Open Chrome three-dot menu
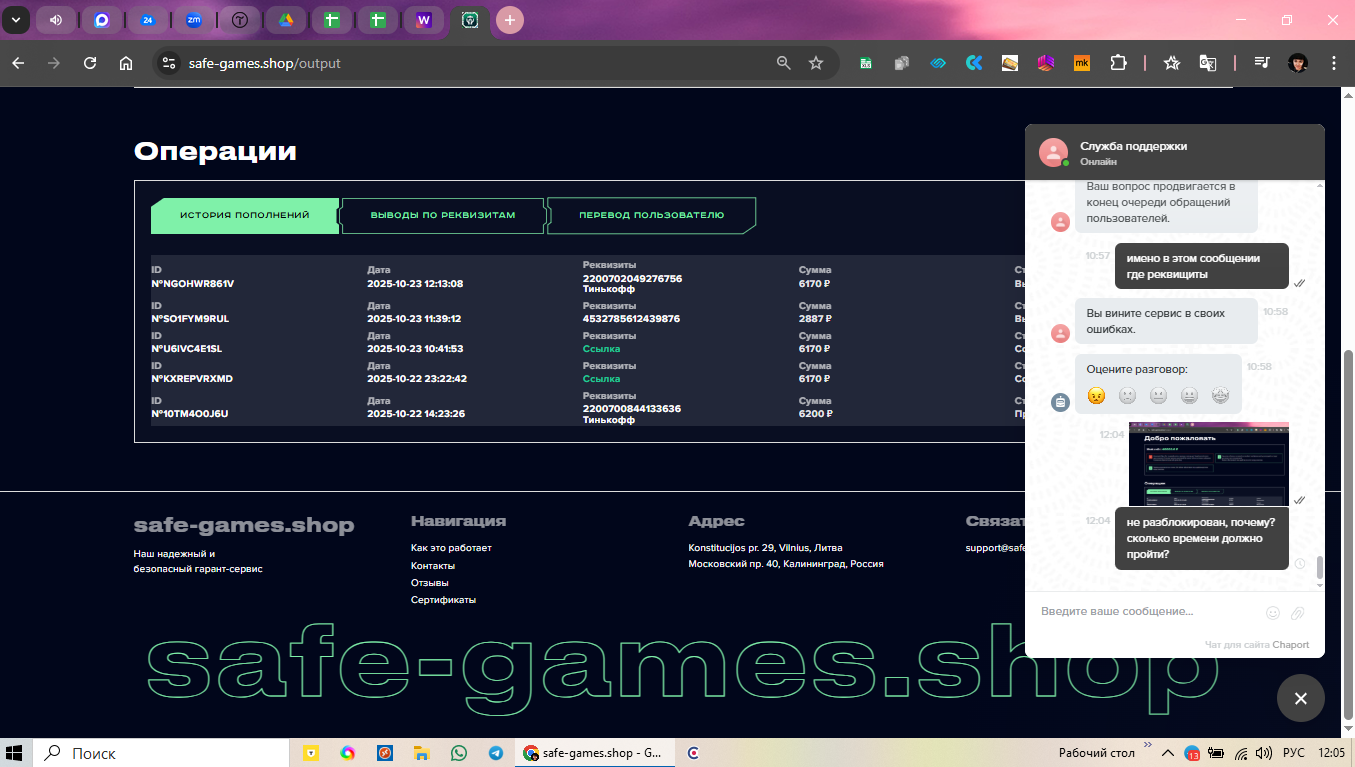The image size is (1355, 767). point(1334,63)
